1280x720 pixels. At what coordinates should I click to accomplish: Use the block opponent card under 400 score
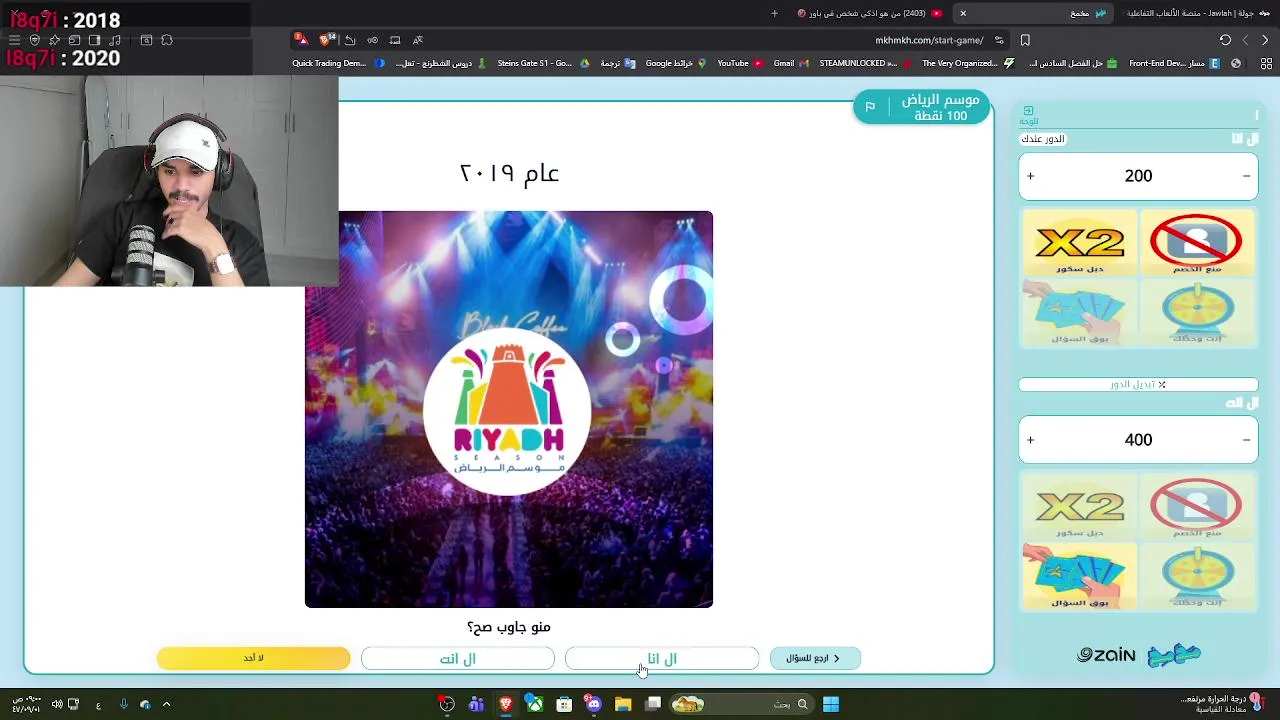point(1196,507)
